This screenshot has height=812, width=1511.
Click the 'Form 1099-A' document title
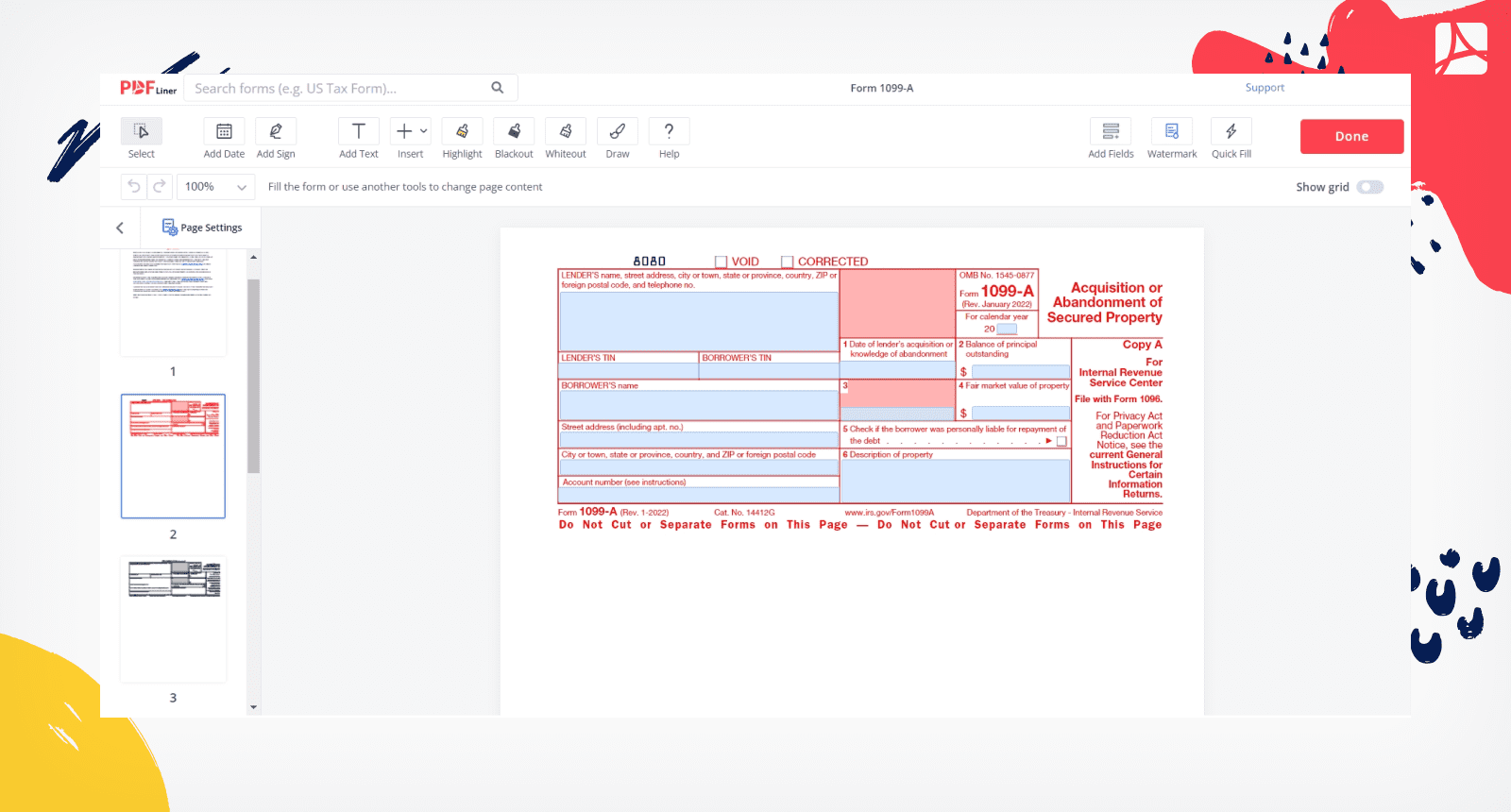pos(881,88)
